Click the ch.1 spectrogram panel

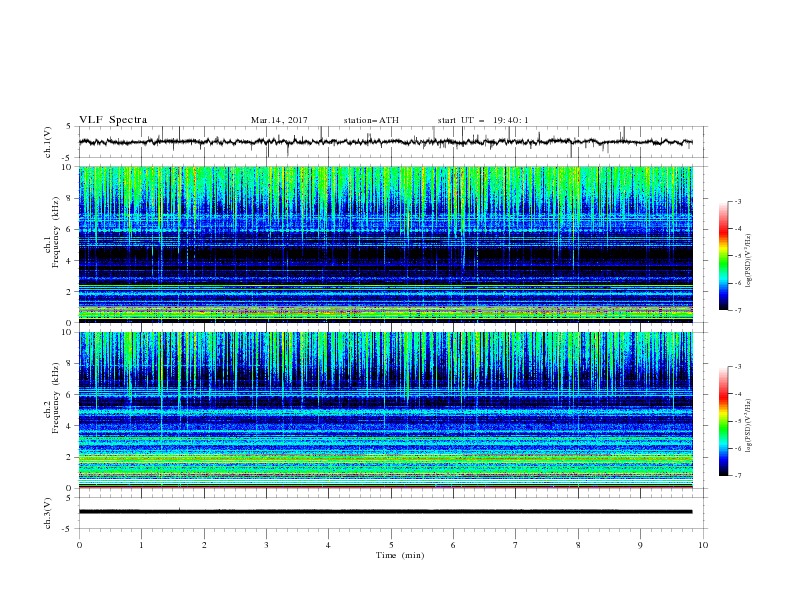pos(386,244)
